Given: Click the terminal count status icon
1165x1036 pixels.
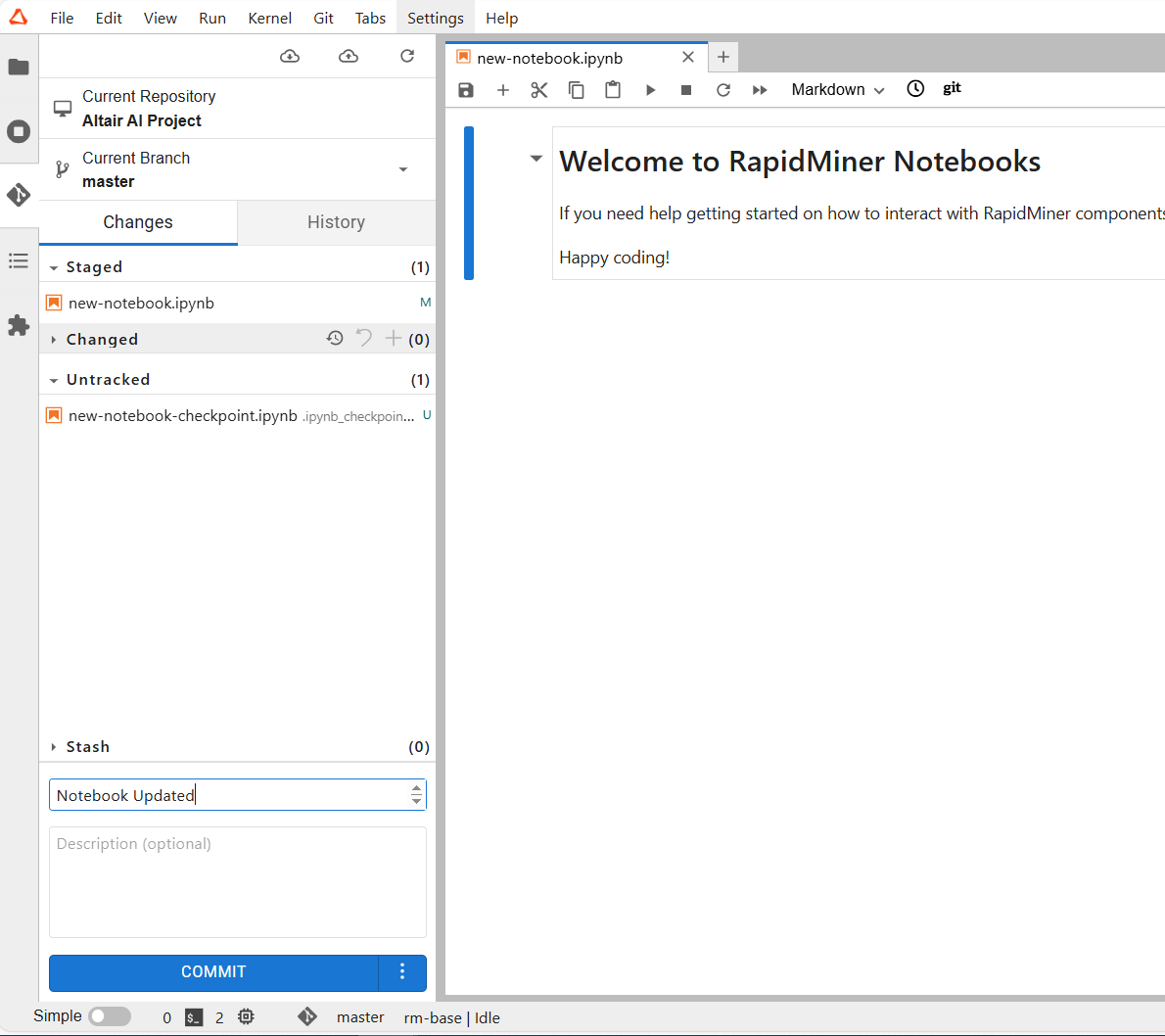Looking at the screenshot, I should coord(194,1017).
